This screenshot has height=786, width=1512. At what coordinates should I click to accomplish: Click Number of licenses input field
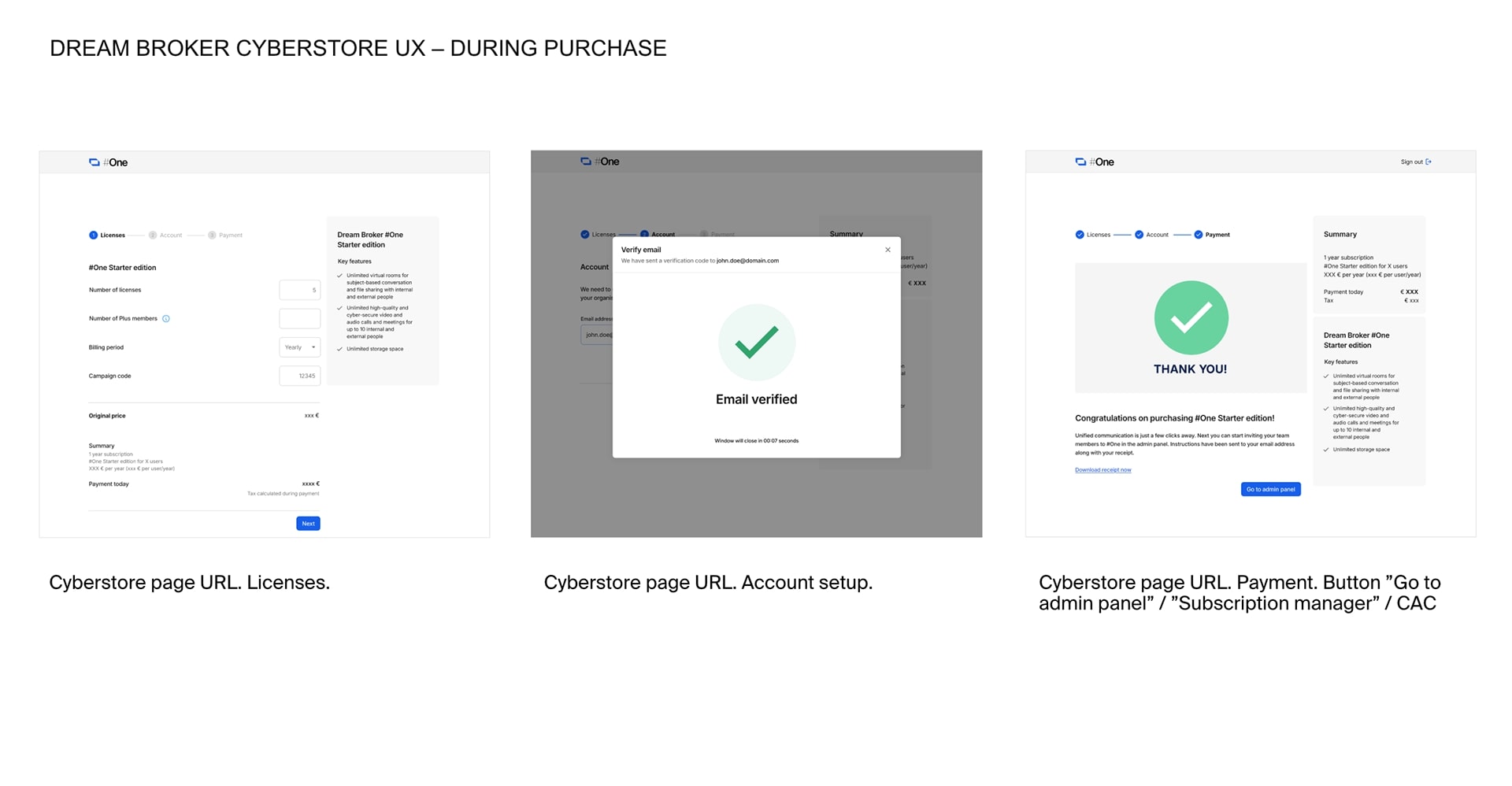[x=299, y=290]
